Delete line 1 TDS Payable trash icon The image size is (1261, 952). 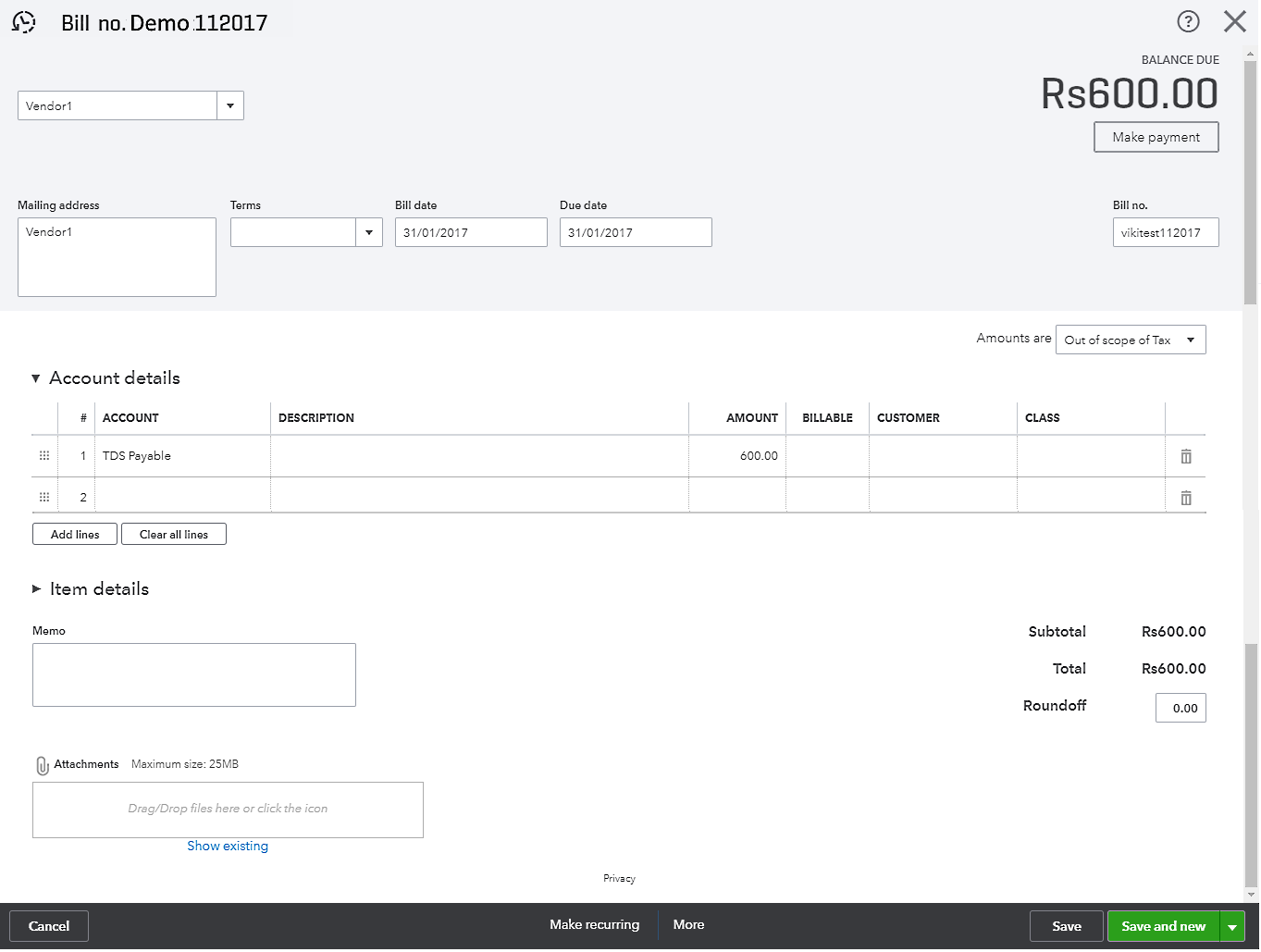pyautogui.click(x=1186, y=456)
